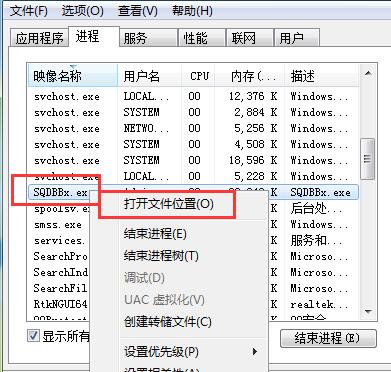Select the SQDBBx.exe process row
This screenshot has width=391, height=372.
pos(193,192)
